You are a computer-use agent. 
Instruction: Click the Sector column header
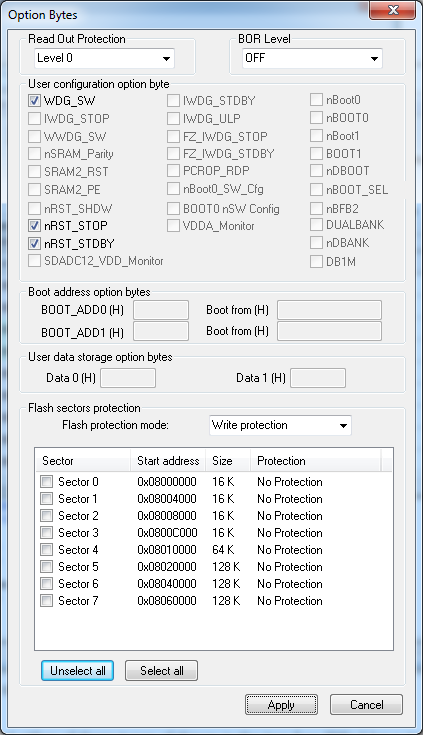point(83,461)
